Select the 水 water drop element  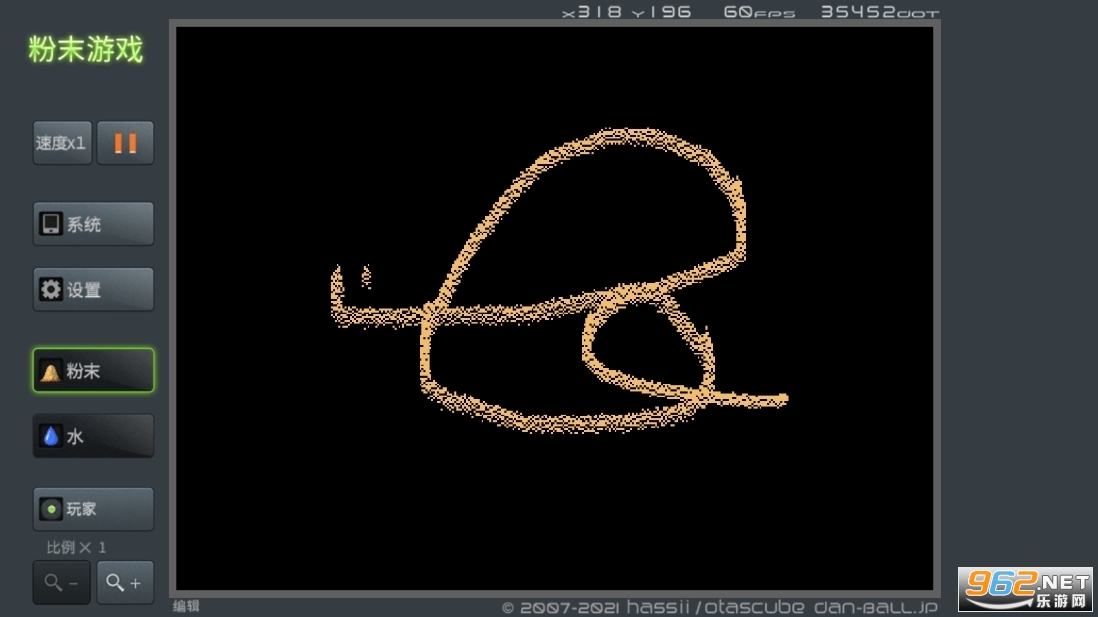(93, 436)
